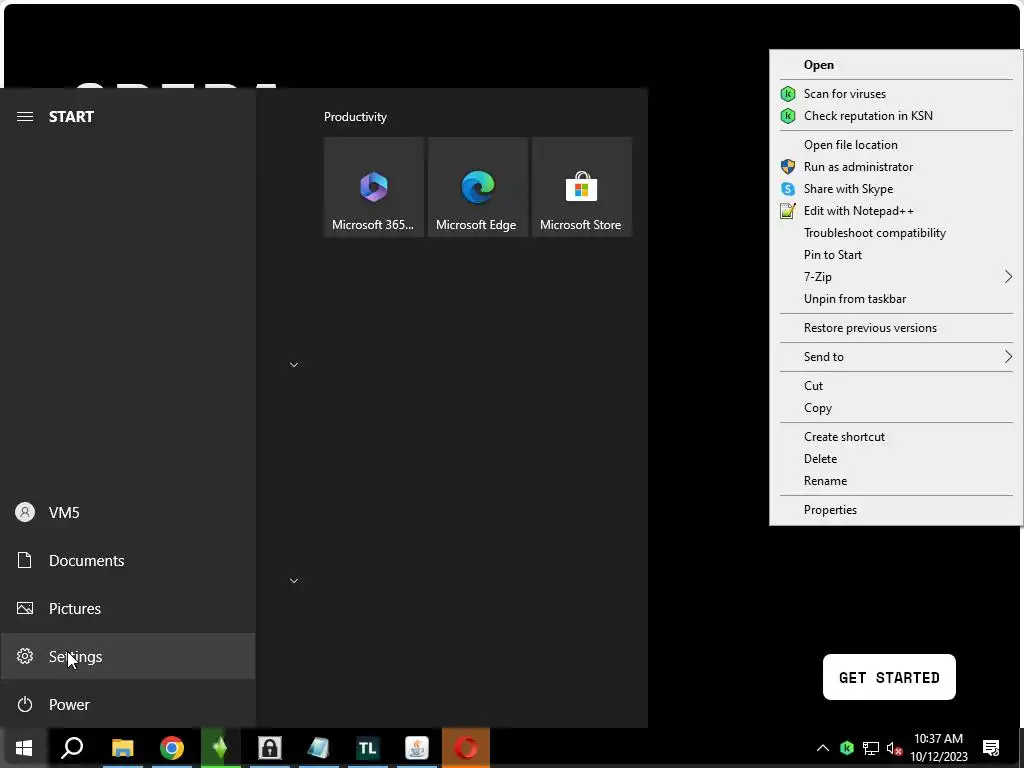This screenshot has width=1024, height=768.
Task: Choose Restore previous versions
Action: click(896, 328)
